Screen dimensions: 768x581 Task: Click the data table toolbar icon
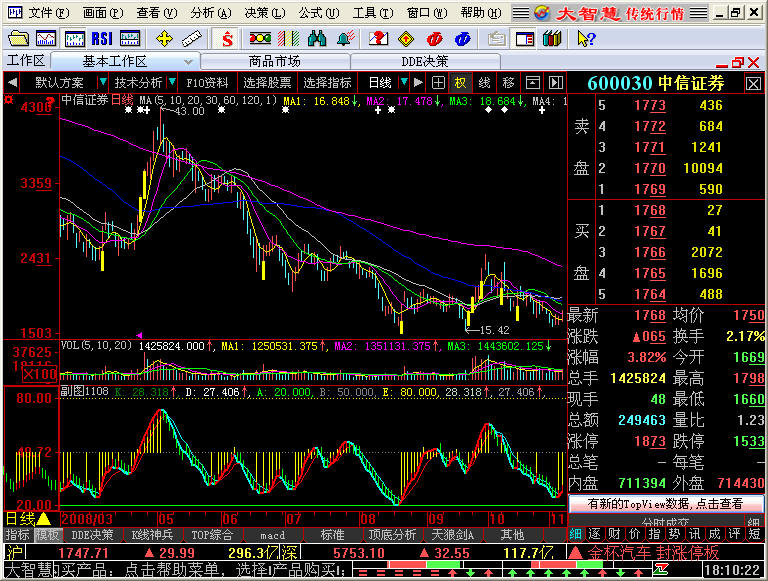click(129, 38)
